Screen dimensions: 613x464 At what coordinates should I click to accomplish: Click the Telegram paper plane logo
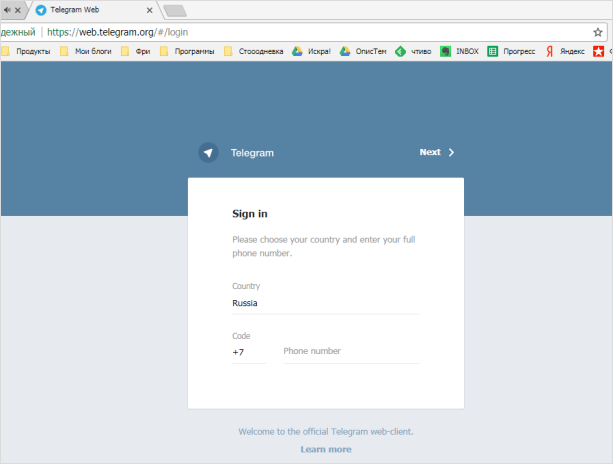point(208,153)
